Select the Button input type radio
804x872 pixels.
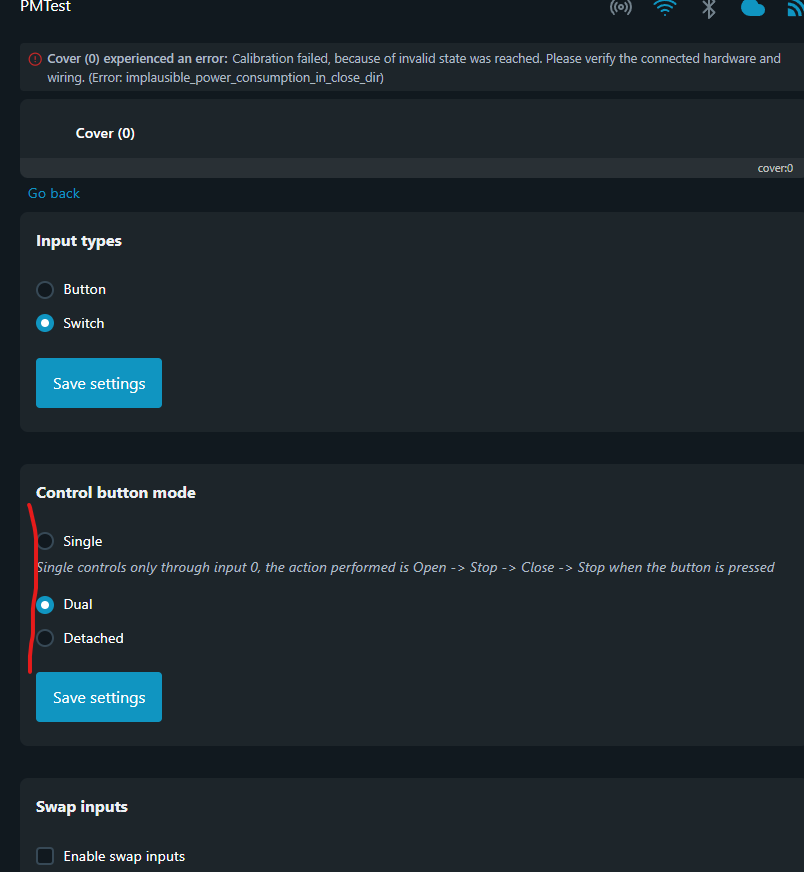pos(45,290)
